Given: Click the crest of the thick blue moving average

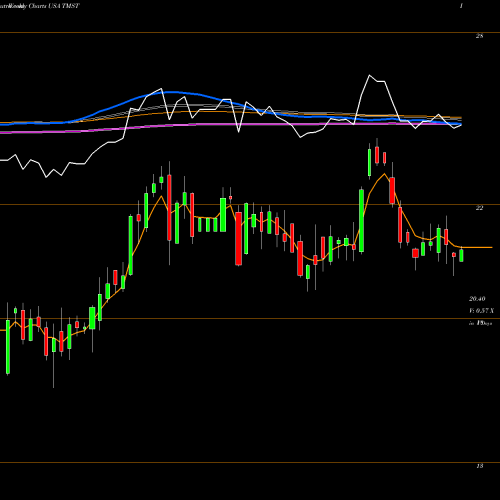Looking at the screenshot, I should (172, 92).
